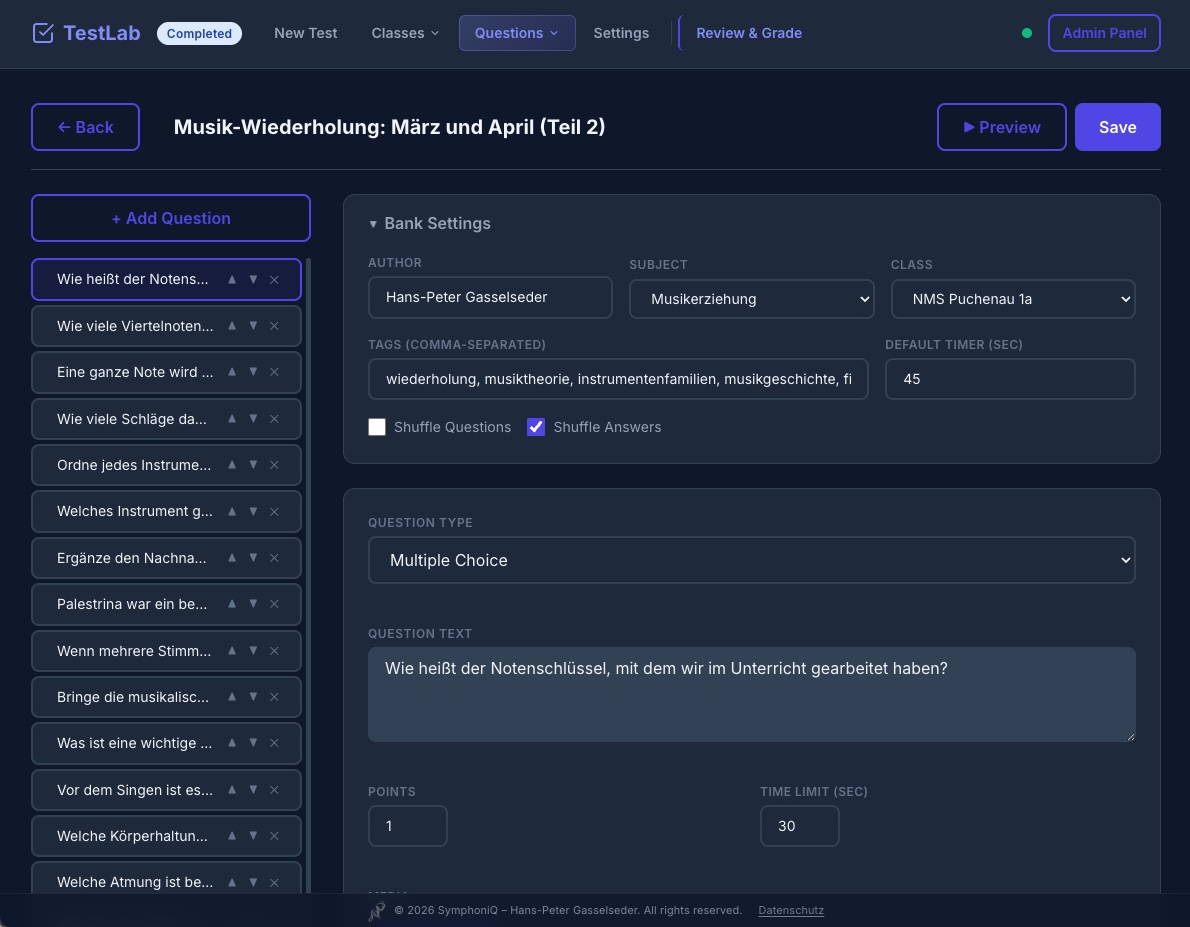Screen dimensions: 1190x927
Task: Remove 'Wie viele Schläge da...' question
Action: tap(275, 419)
